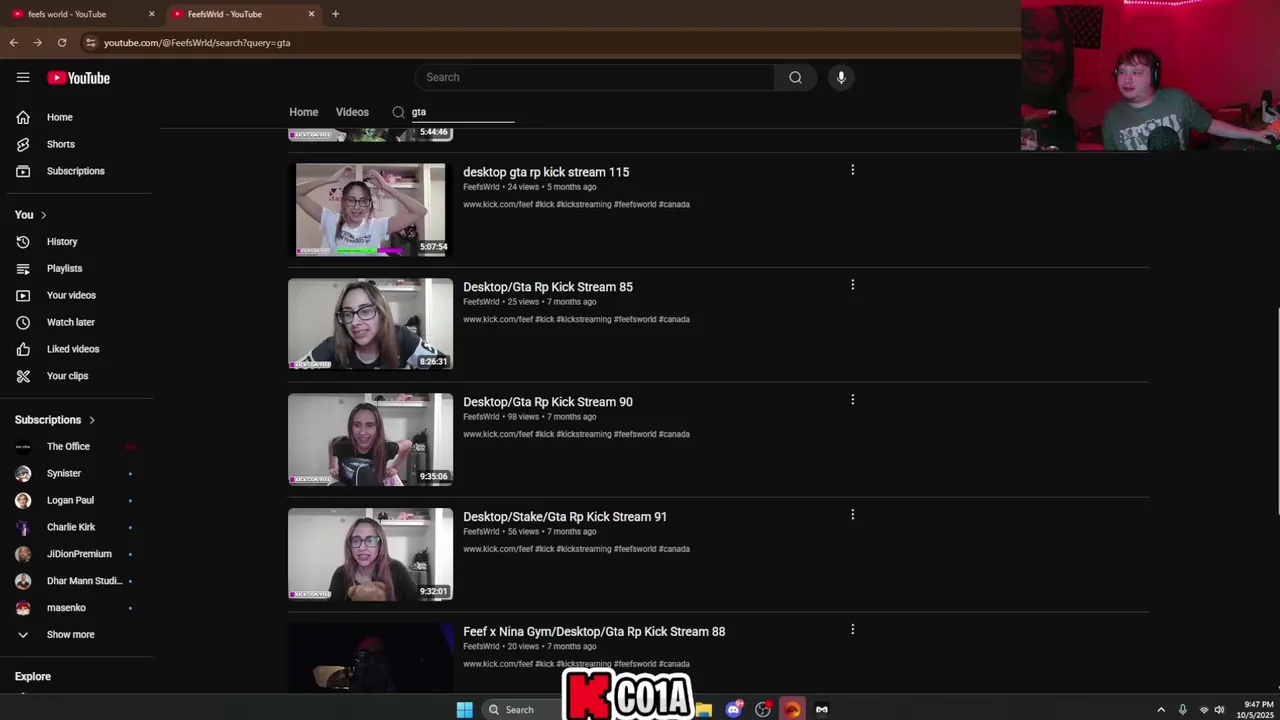Expand the Subscriptions section header
This screenshot has height=720, width=1280.
pyautogui.click(x=55, y=420)
